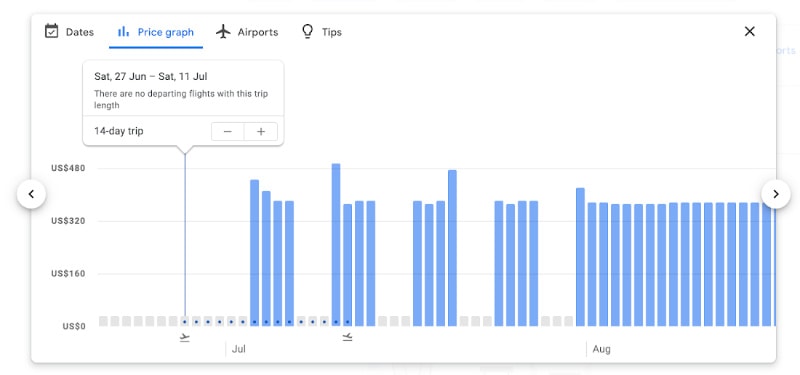Click the return plane marker under the graph

point(347,337)
